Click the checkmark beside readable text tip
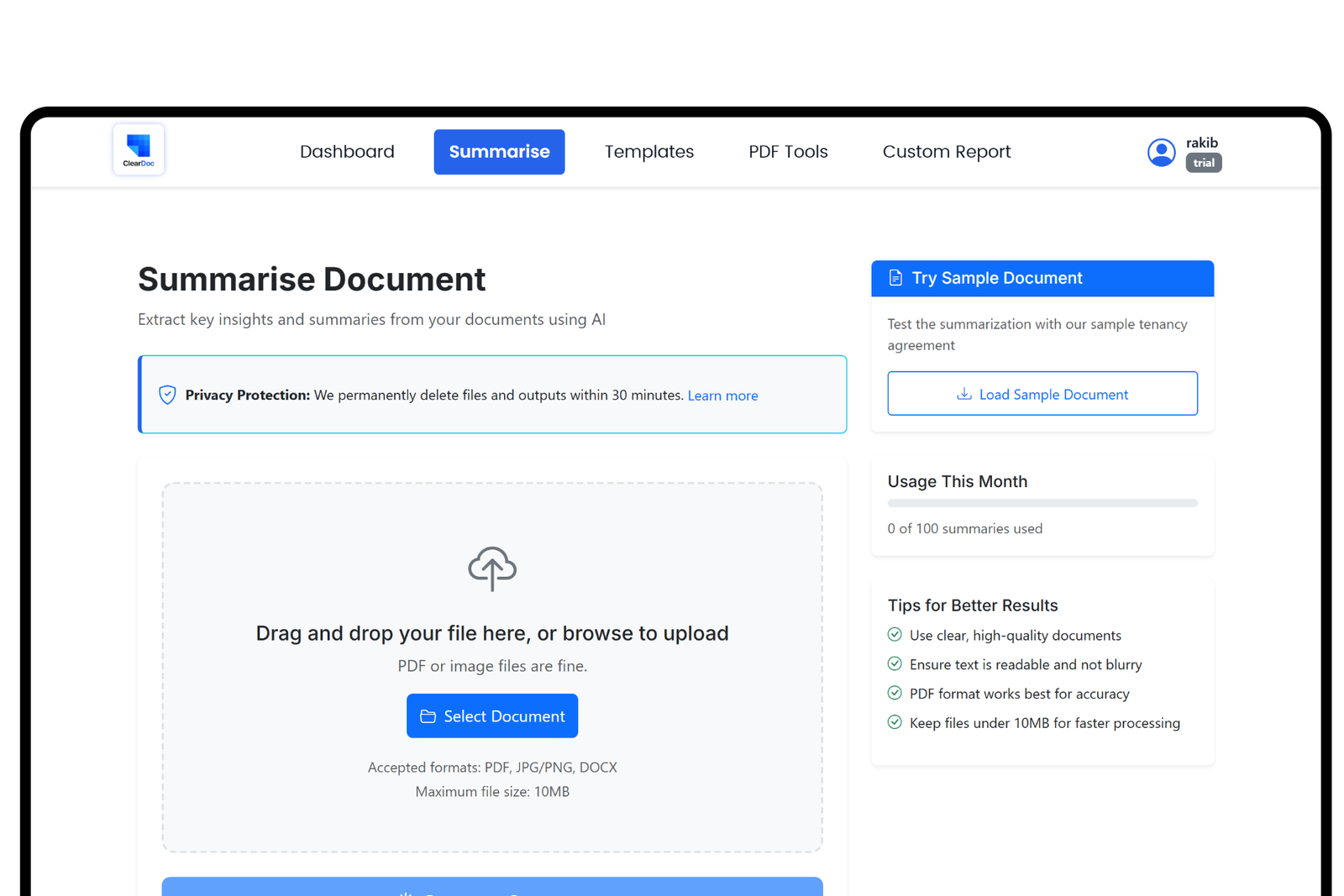This screenshot has width=1344, height=896. point(895,664)
